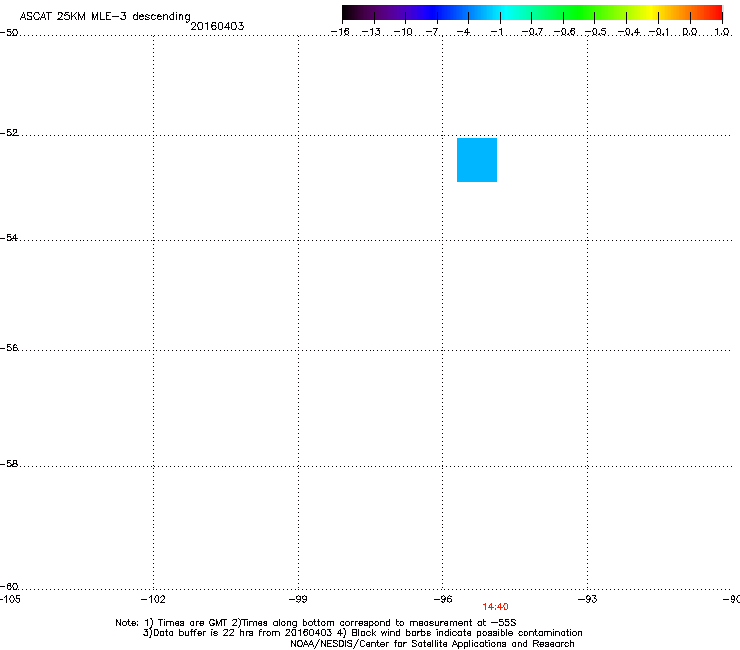Click the -52 latitude axis label

[9, 133]
